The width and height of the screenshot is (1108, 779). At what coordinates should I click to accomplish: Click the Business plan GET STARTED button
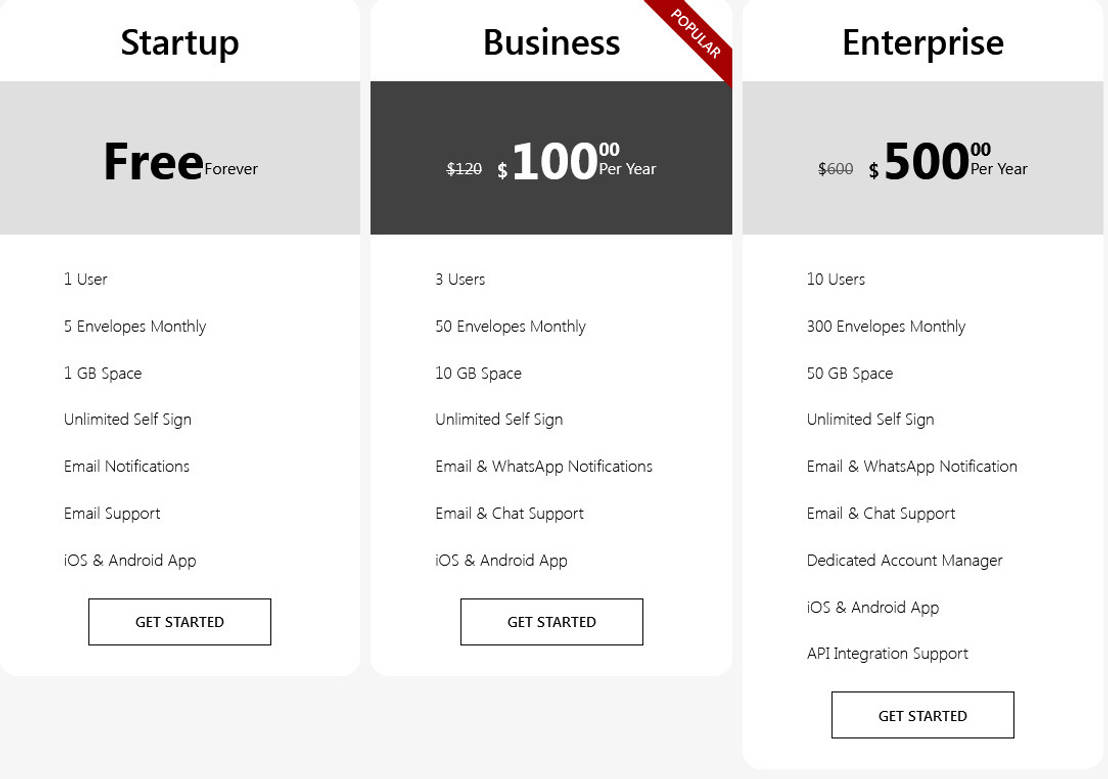click(551, 621)
